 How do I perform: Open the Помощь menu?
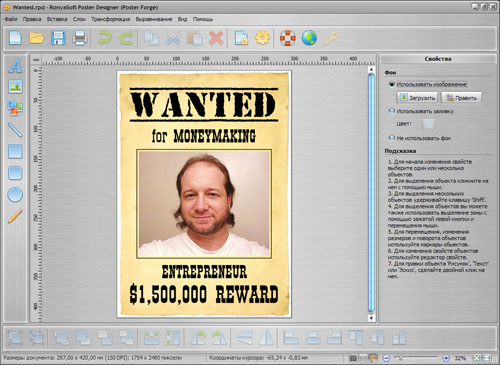point(203,19)
